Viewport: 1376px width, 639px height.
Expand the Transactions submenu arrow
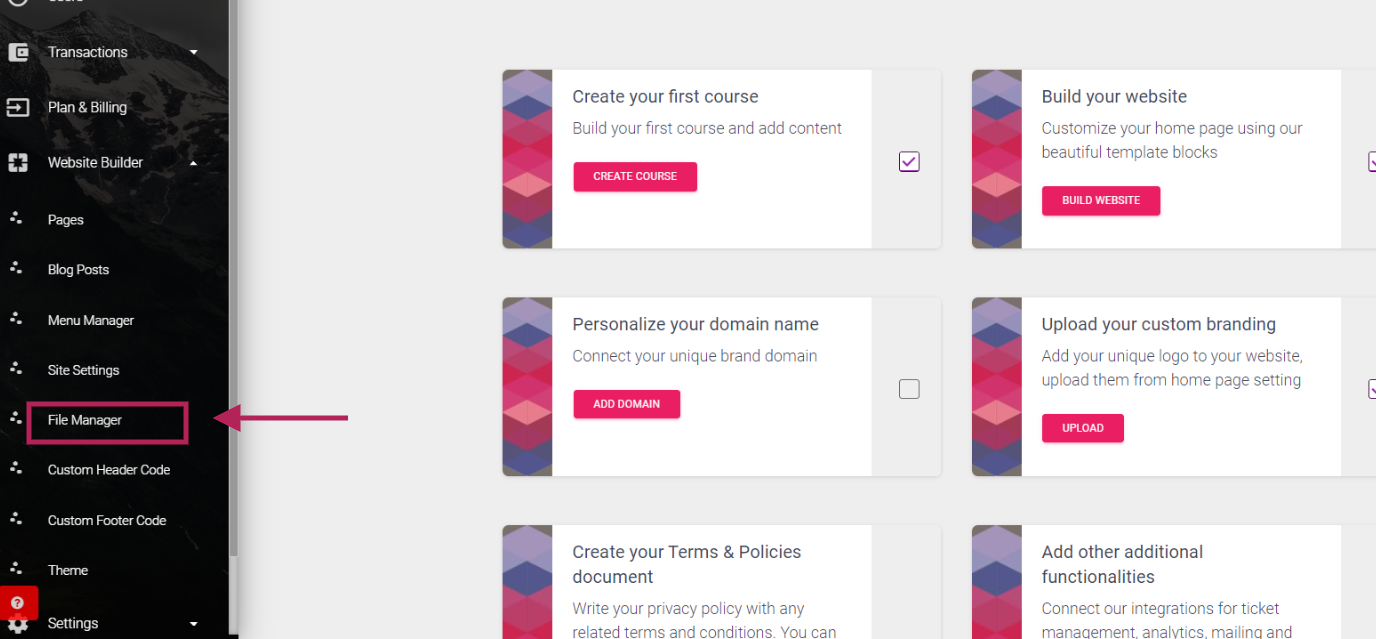(194, 52)
